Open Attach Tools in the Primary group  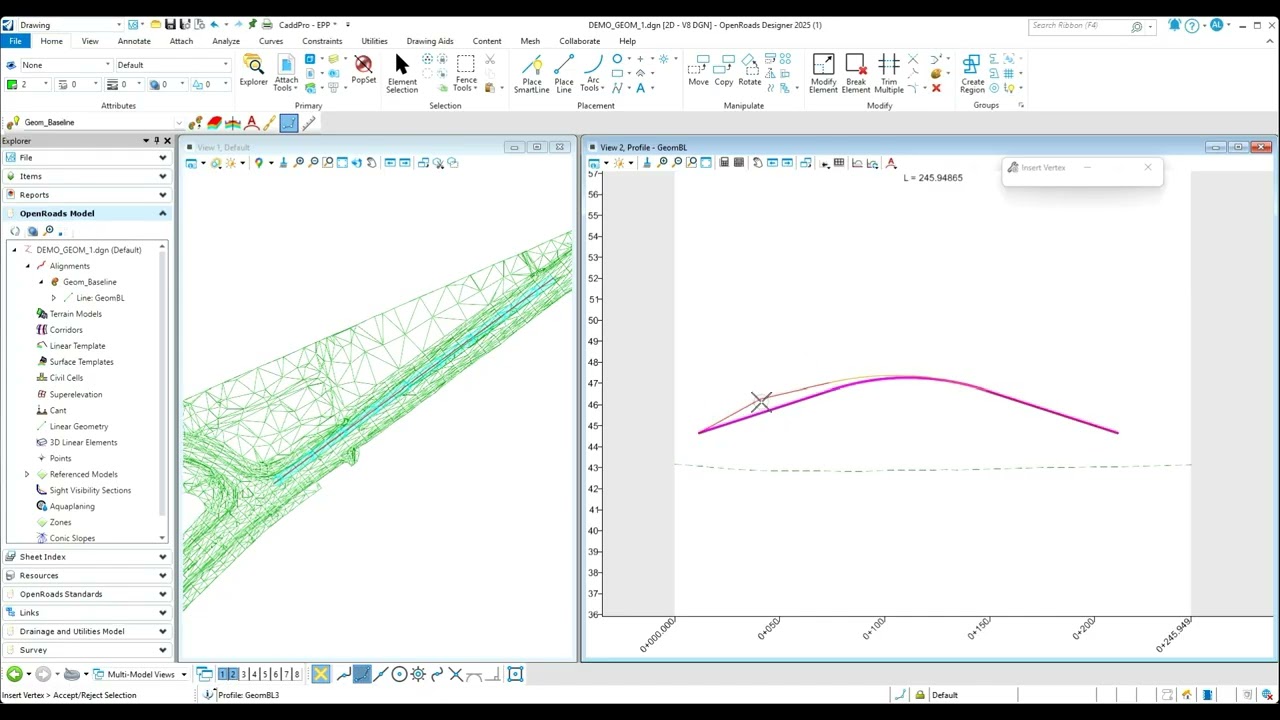tap(286, 74)
